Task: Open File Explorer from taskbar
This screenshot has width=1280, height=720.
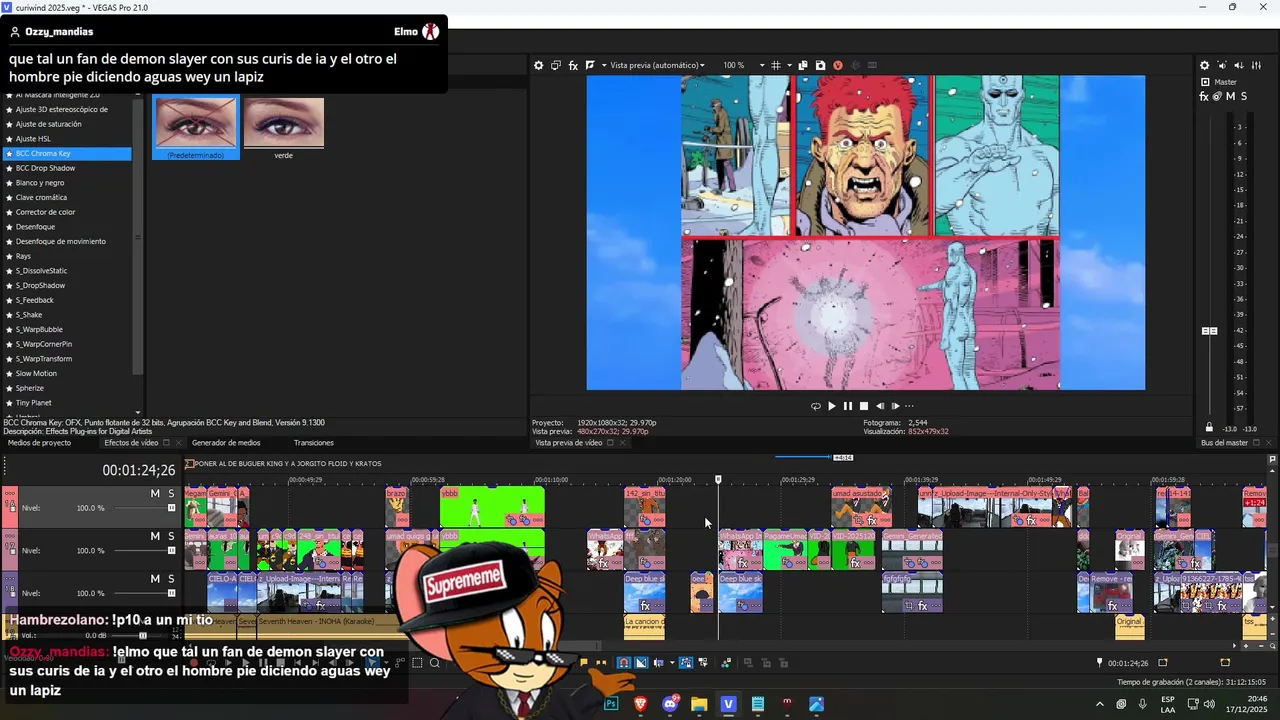Action: pyautogui.click(x=699, y=704)
